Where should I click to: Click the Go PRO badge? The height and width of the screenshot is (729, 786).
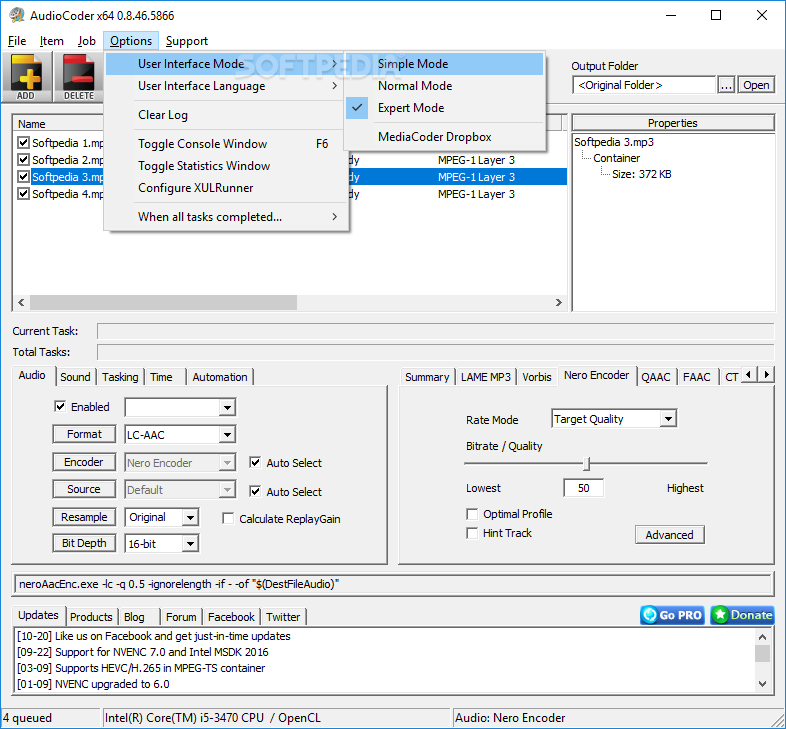point(672,615)
